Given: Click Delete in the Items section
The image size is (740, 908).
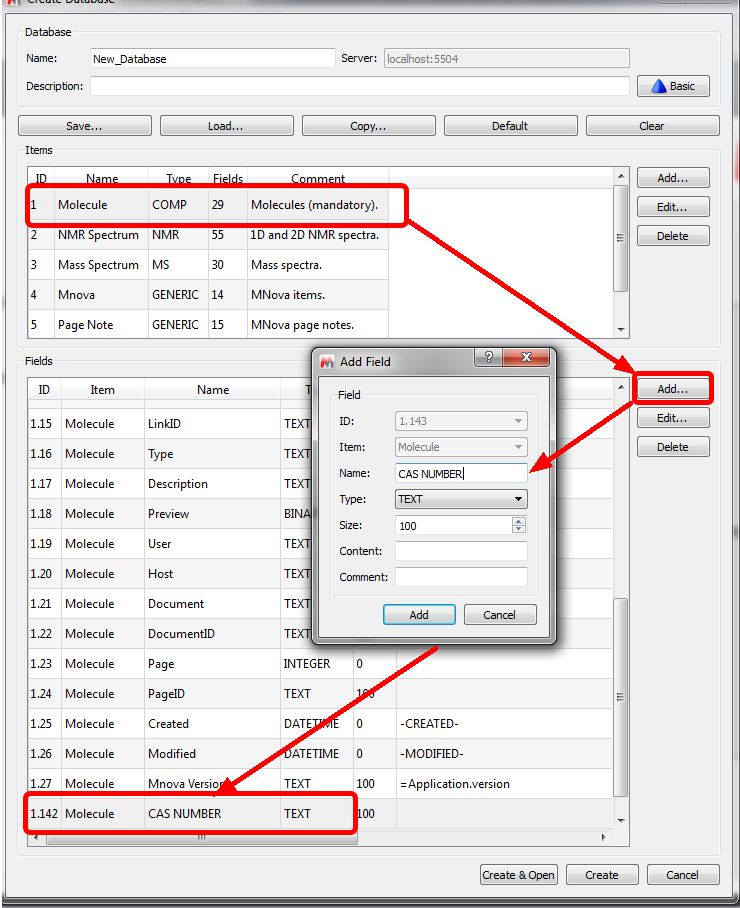Looking at the screenshot, I should 673,236.
